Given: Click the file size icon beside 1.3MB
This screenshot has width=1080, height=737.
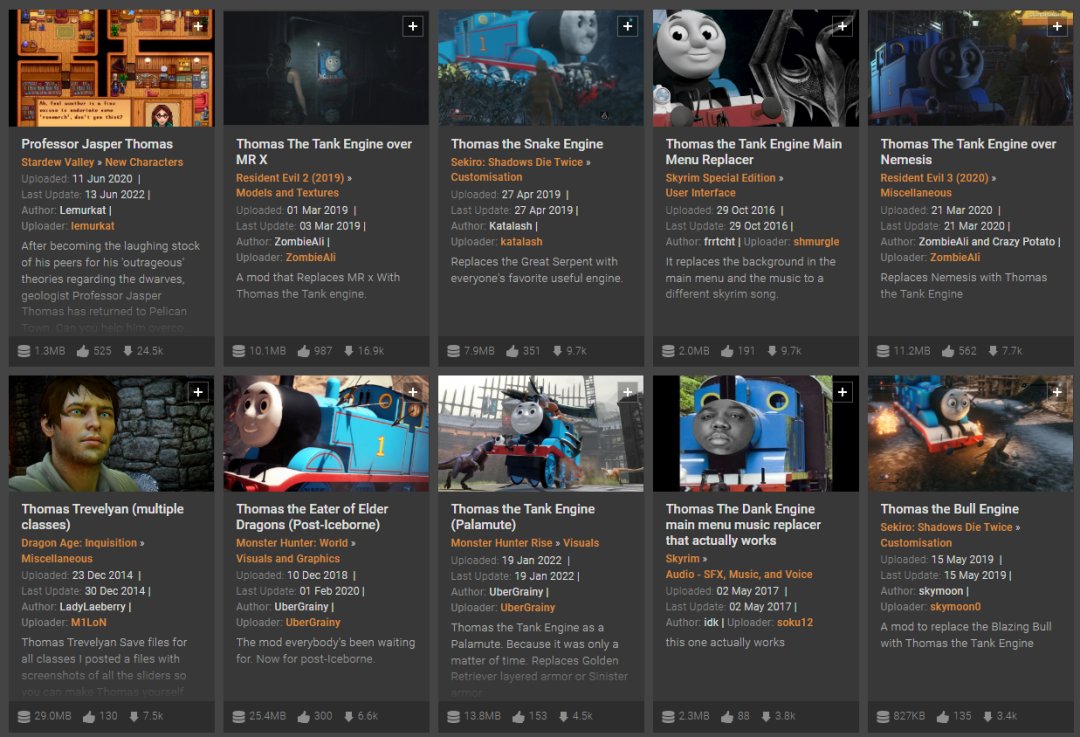Looking at the screenshot, I should (23, 351).
